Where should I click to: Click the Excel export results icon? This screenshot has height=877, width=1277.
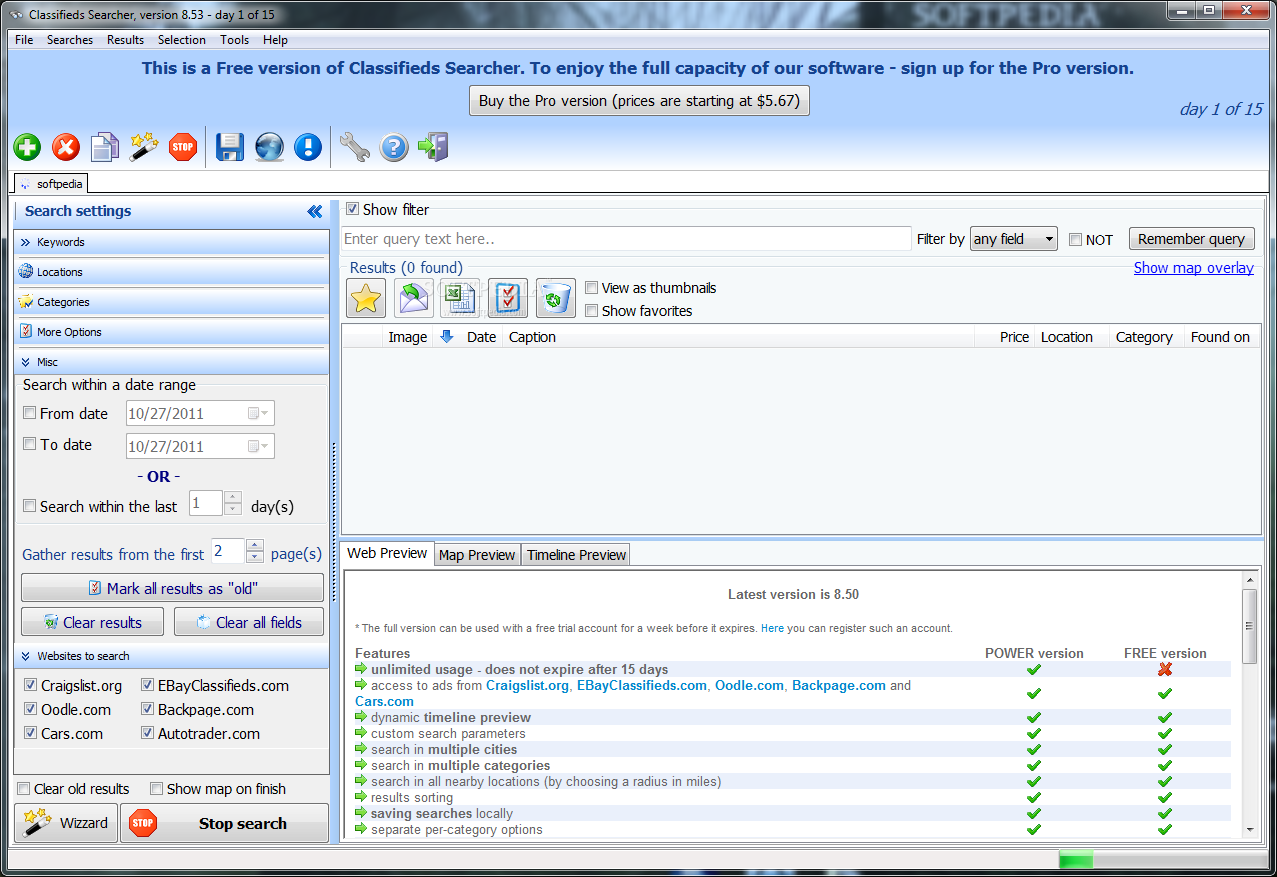point(460,298)
